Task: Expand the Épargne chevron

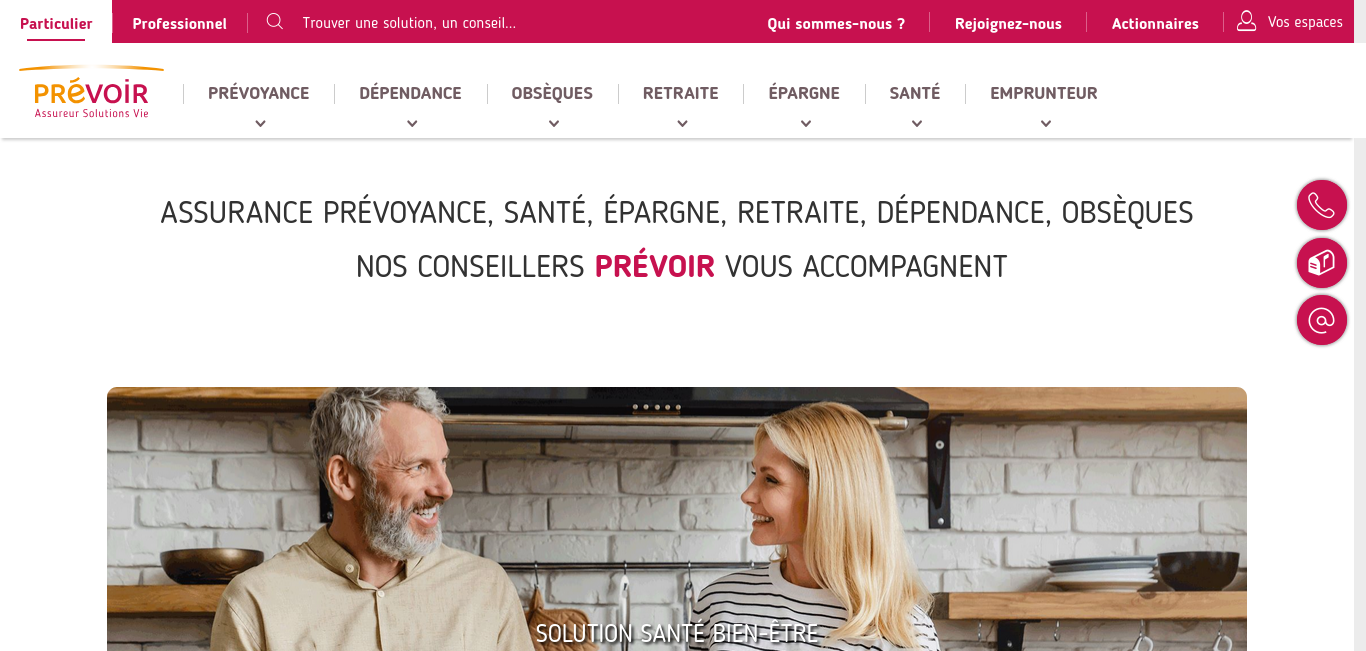Action: point(806,124)
